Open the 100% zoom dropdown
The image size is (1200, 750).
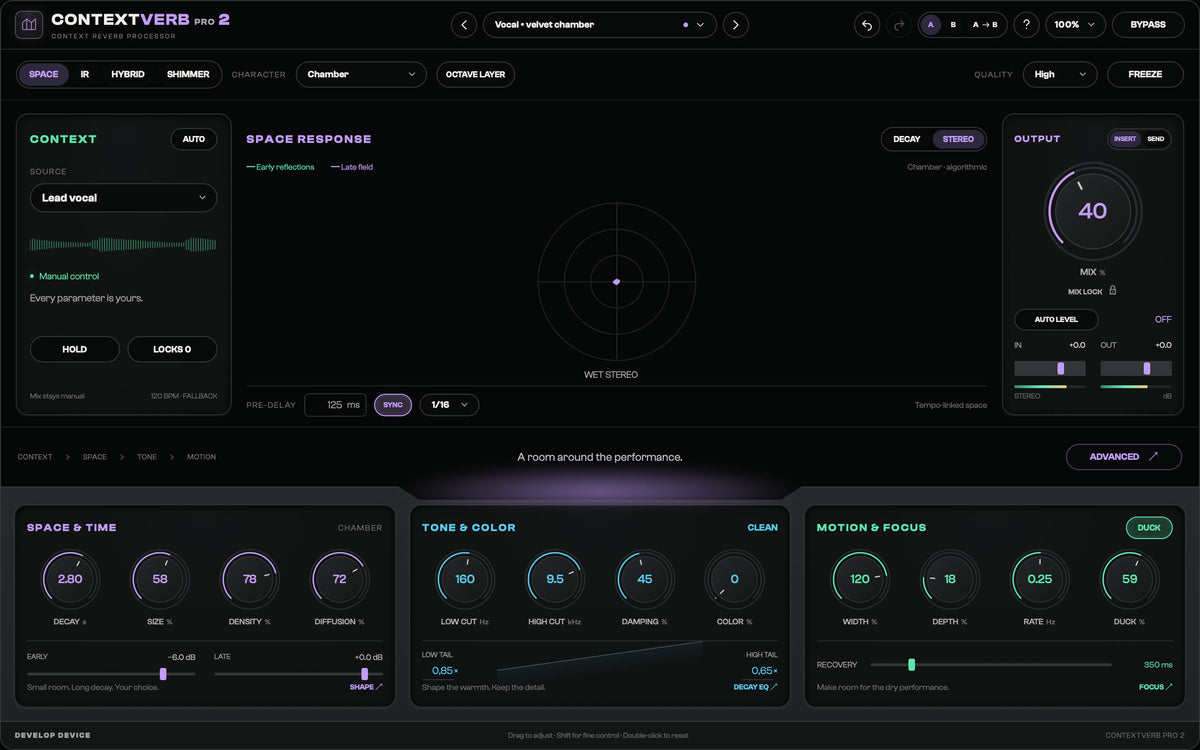(x=1075, y=25)
